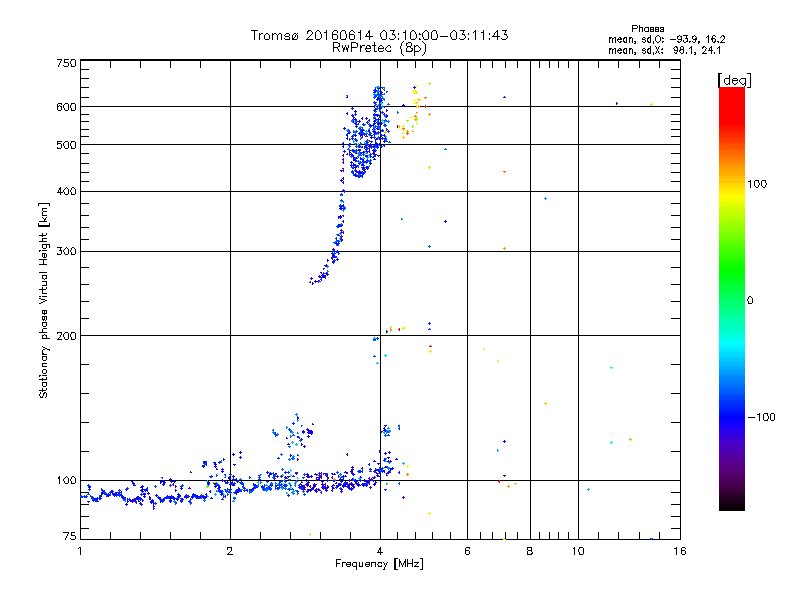Select the 'mean, sd,X: 98.1, 24.1' line

pos(664,51)
